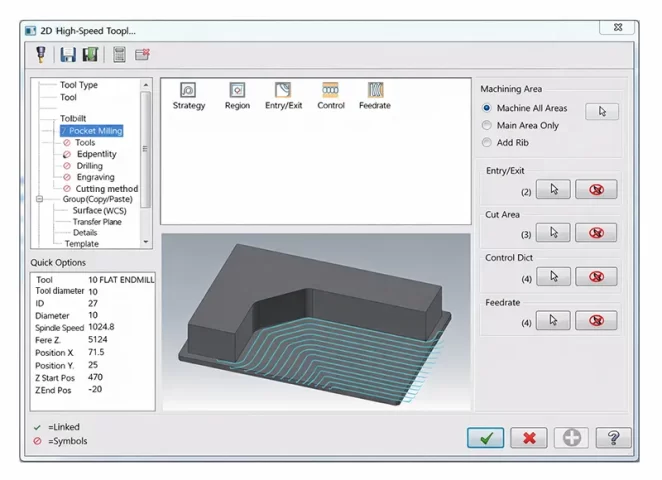Click tree scrollbar down arrow
The height and width of the screenshot is (480, 662).
tap(146, 242)
